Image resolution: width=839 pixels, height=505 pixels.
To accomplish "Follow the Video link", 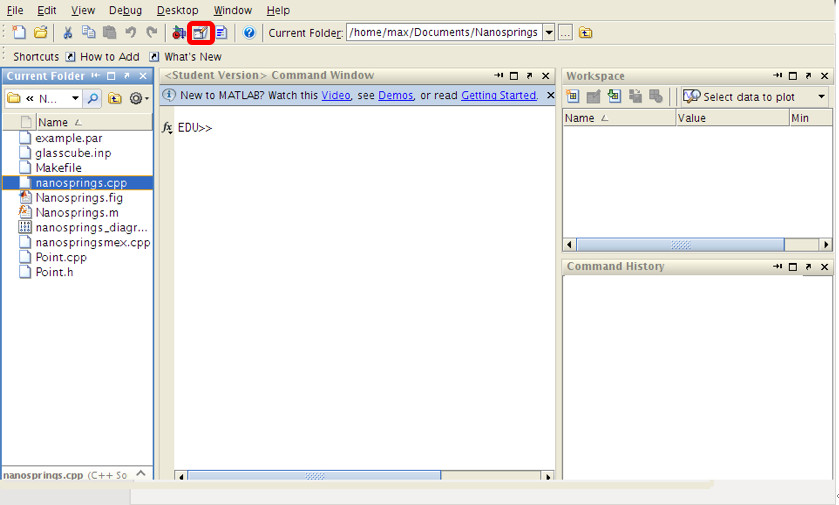I will 335,95.
